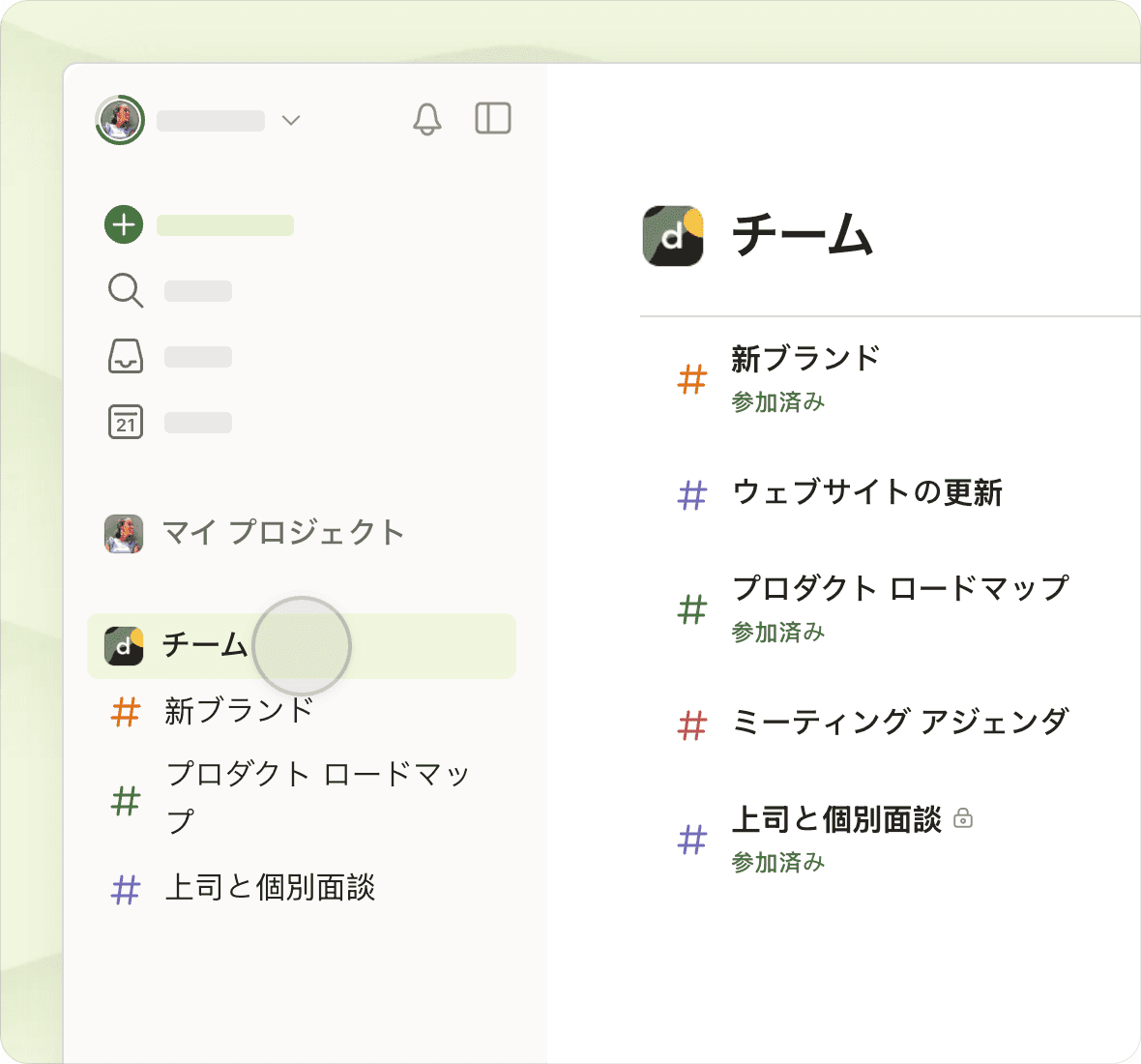Click the user profile avatar at top
Screen dimensions: 1141x1064
pos(120,120)
